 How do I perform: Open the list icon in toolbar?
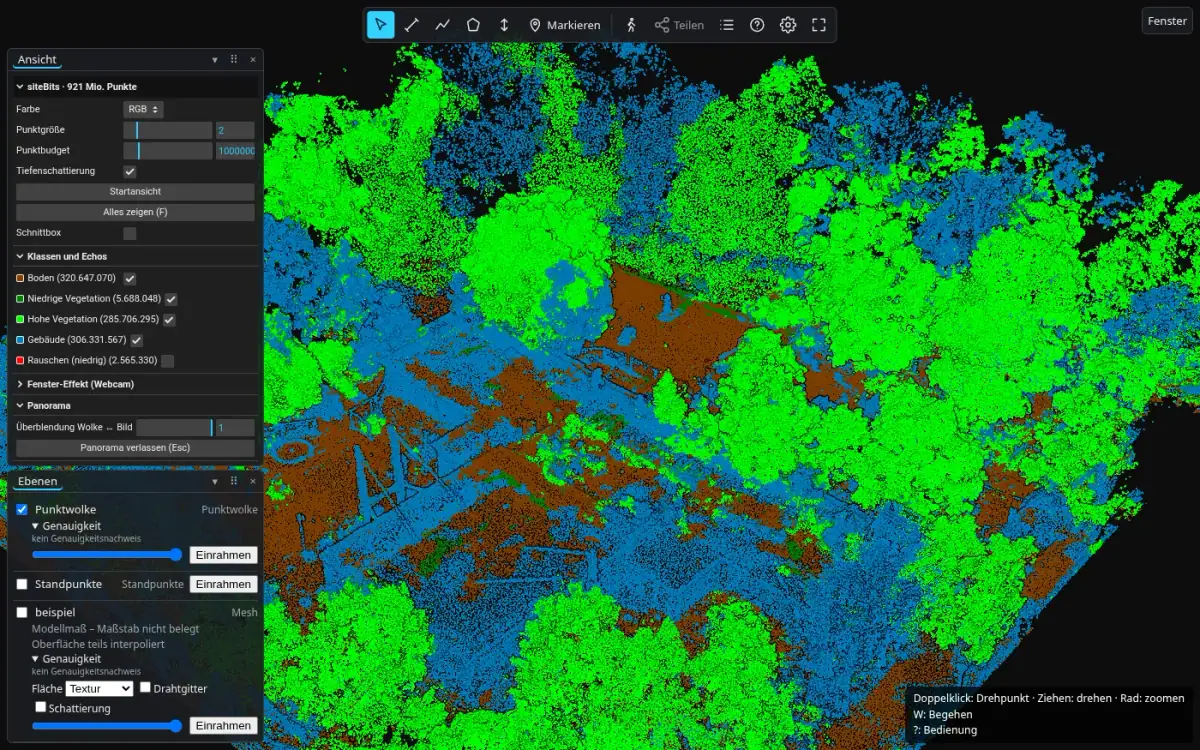click(727, 25)
